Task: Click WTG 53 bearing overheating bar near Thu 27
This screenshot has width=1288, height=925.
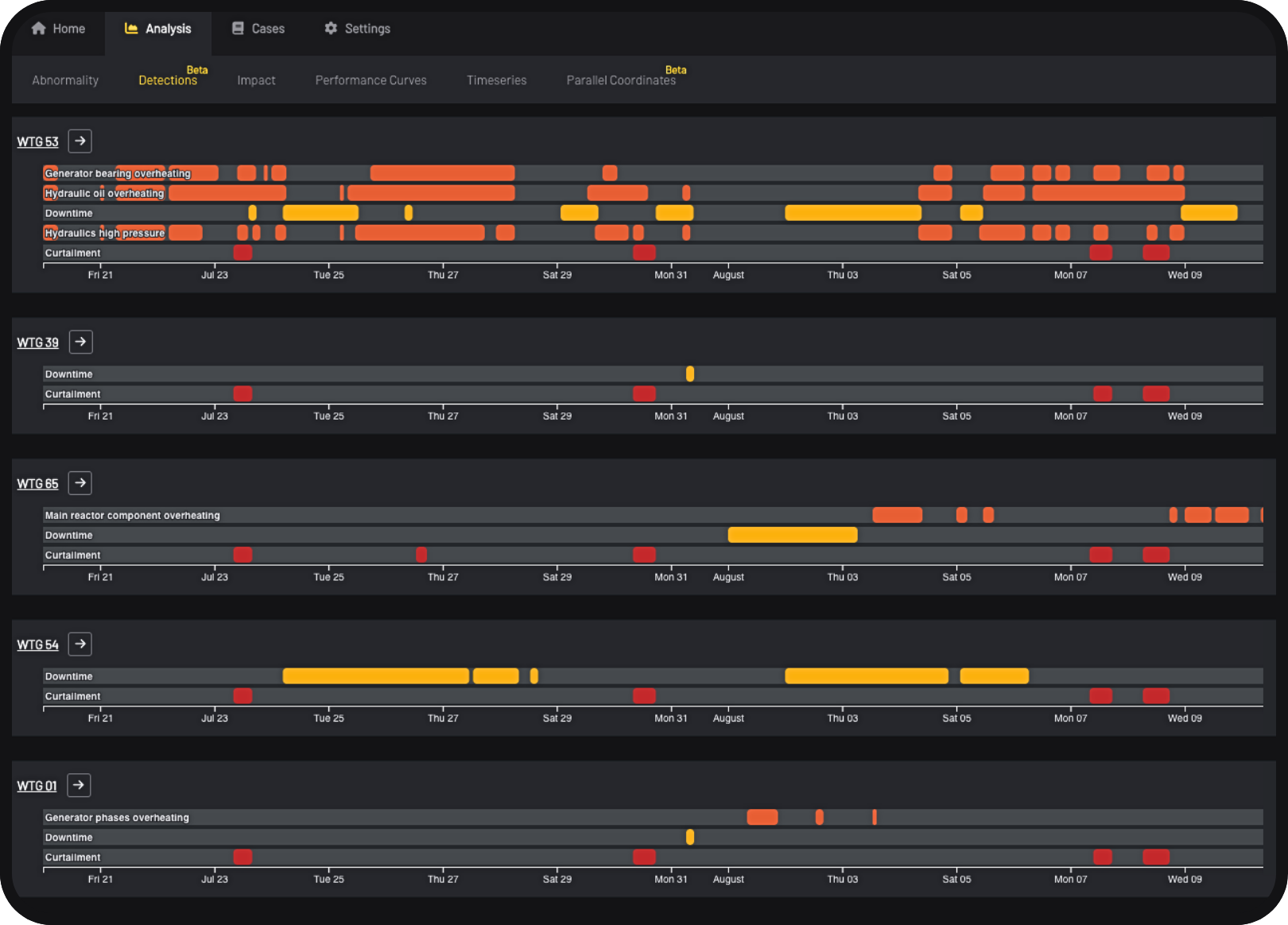Action: 442,172
